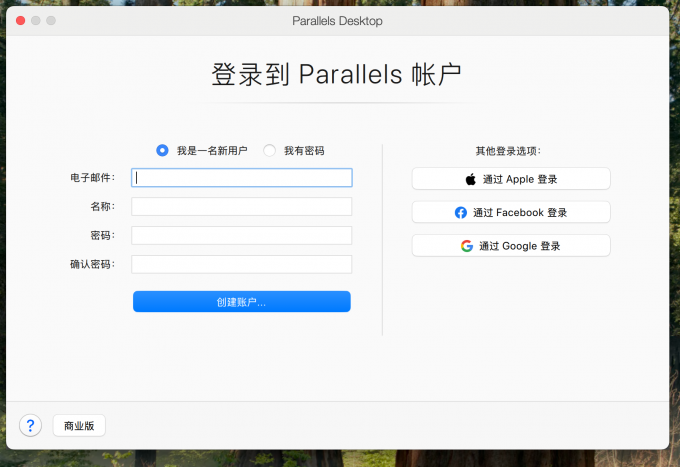Click the 其他登录选项 label
The width and height of the screenshot is (680, 467).
508,151
